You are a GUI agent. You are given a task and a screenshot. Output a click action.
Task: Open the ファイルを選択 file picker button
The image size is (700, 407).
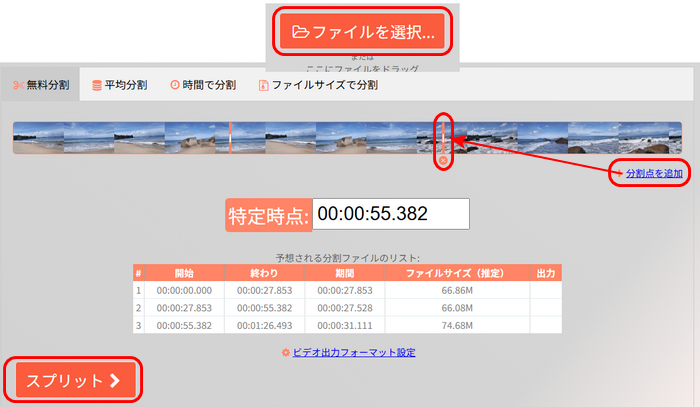362,31
